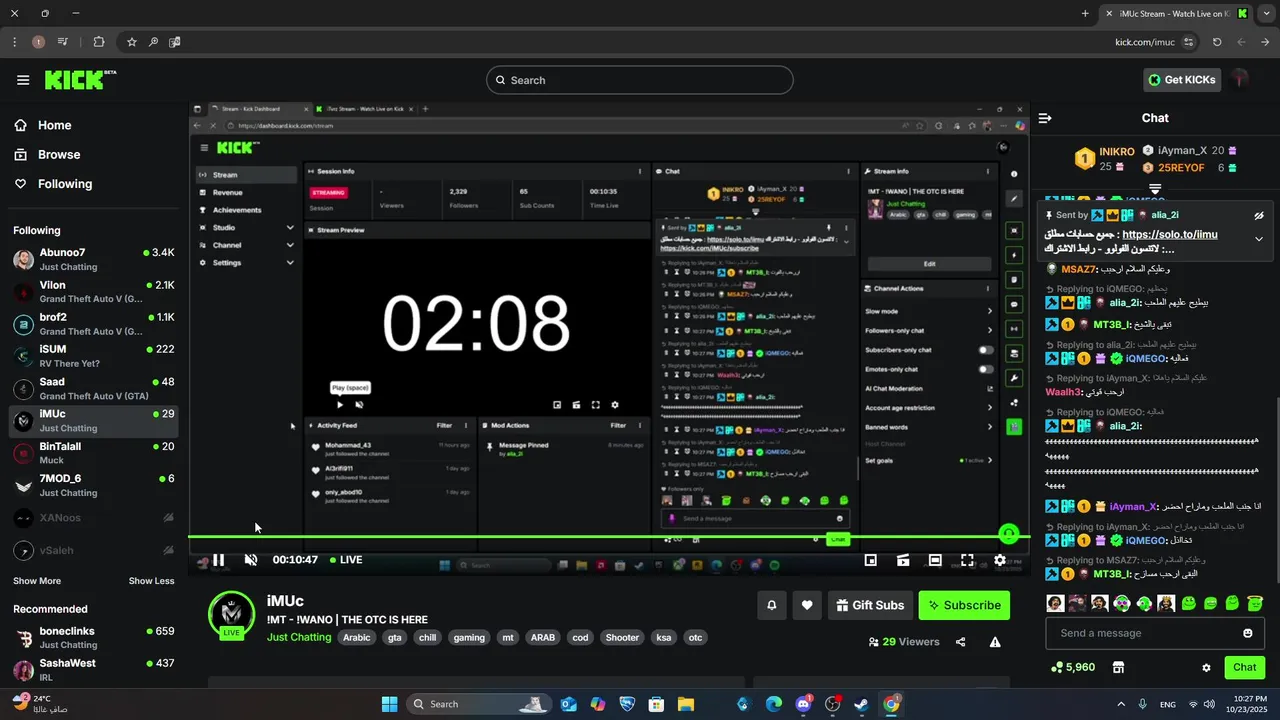Open the hamburger sidebar menu
Image resolution: width=1280 pixels, height=720 pixels.
(x=23, y=80)
